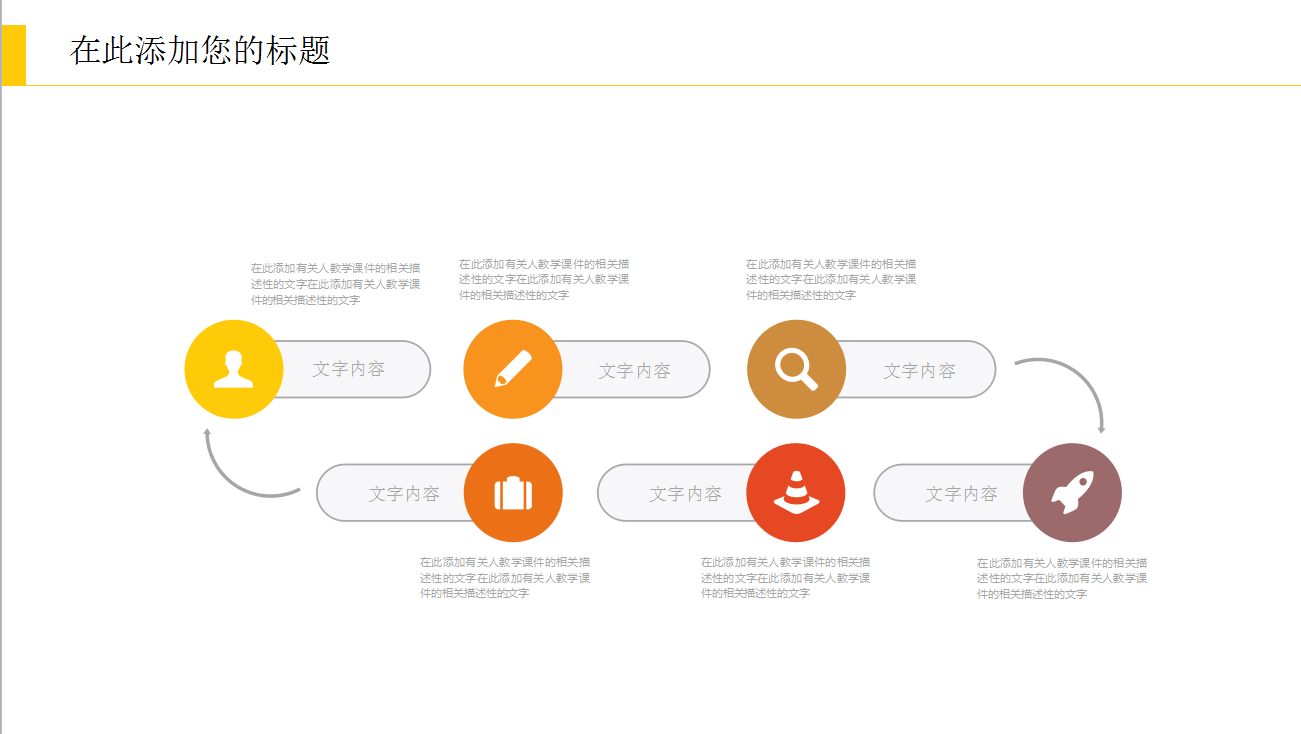The width and height of the screenshot is (1301, 734).
Task: Click description paragraph above the user icon
Action: click(336, 284)
